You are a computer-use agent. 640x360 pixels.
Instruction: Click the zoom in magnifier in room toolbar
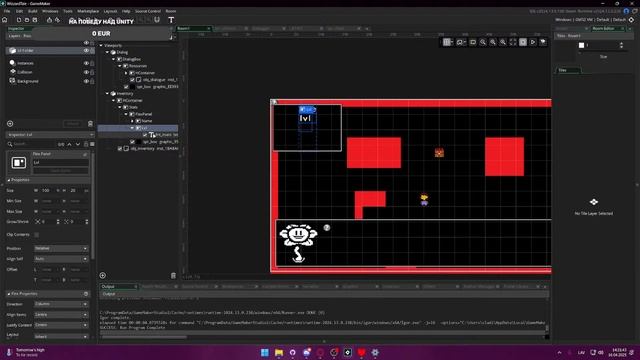point(503,42)
